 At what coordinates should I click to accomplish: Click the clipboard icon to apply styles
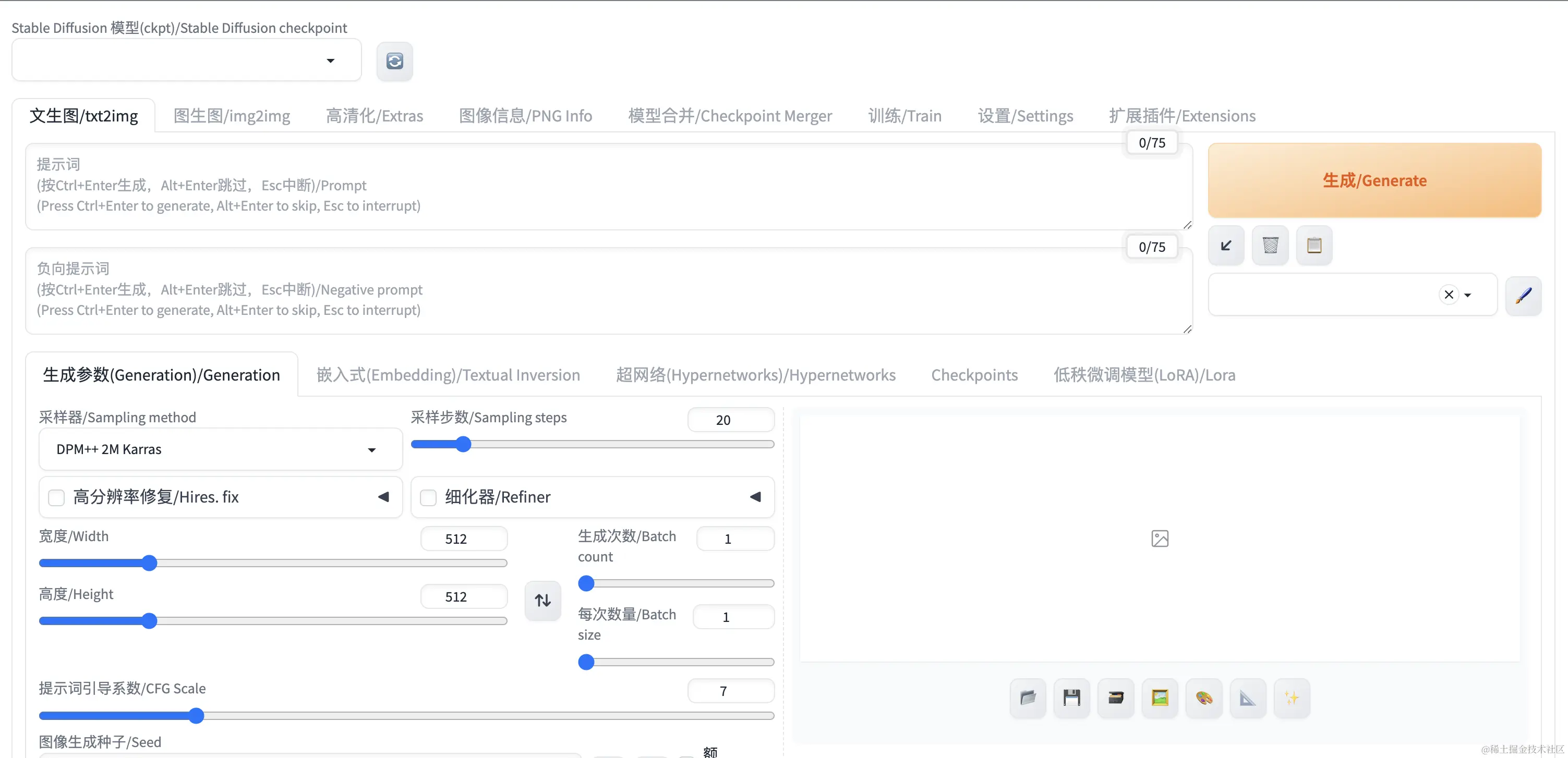[1314, 246]
